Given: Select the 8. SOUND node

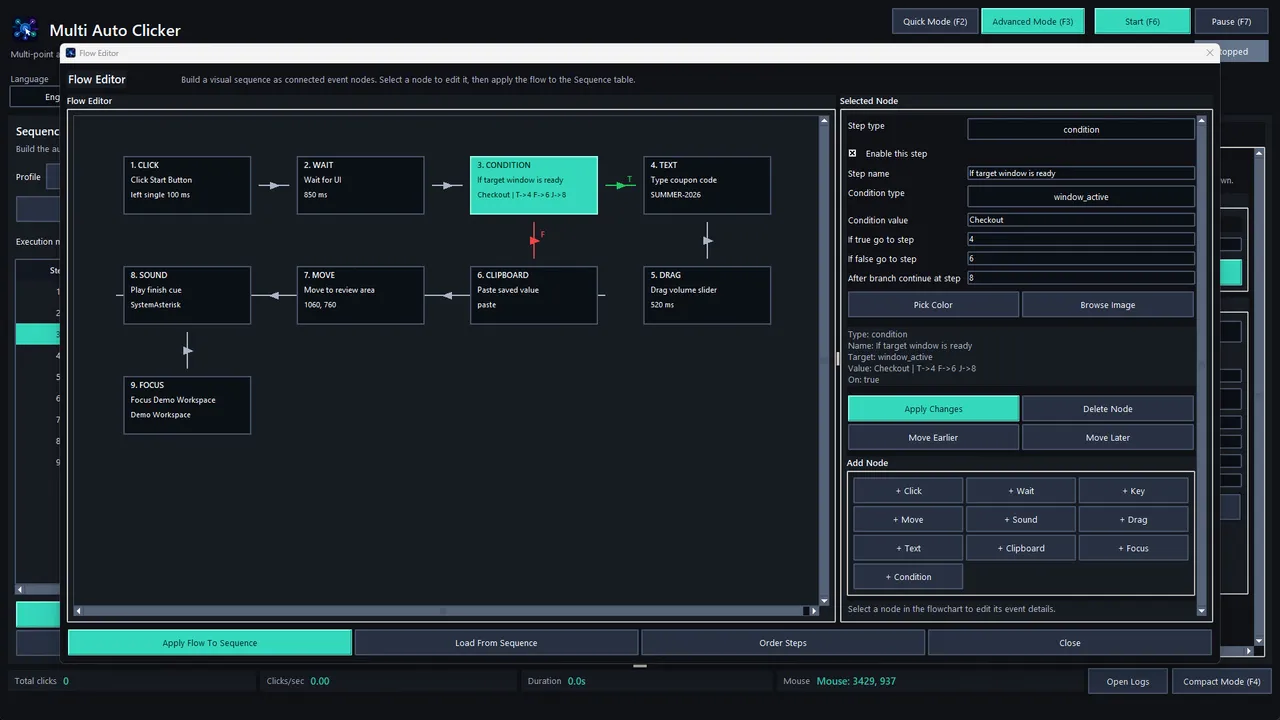Looking at the screenshot, I should 187,295.
